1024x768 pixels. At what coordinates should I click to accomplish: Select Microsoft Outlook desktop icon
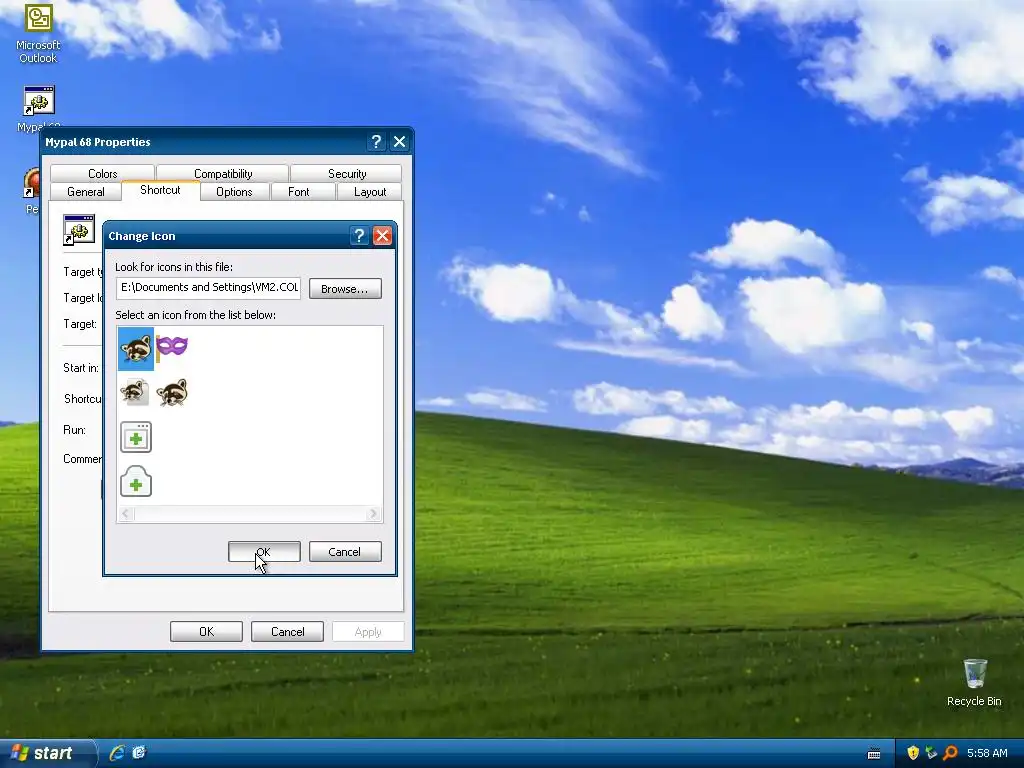tap(38, 33)
